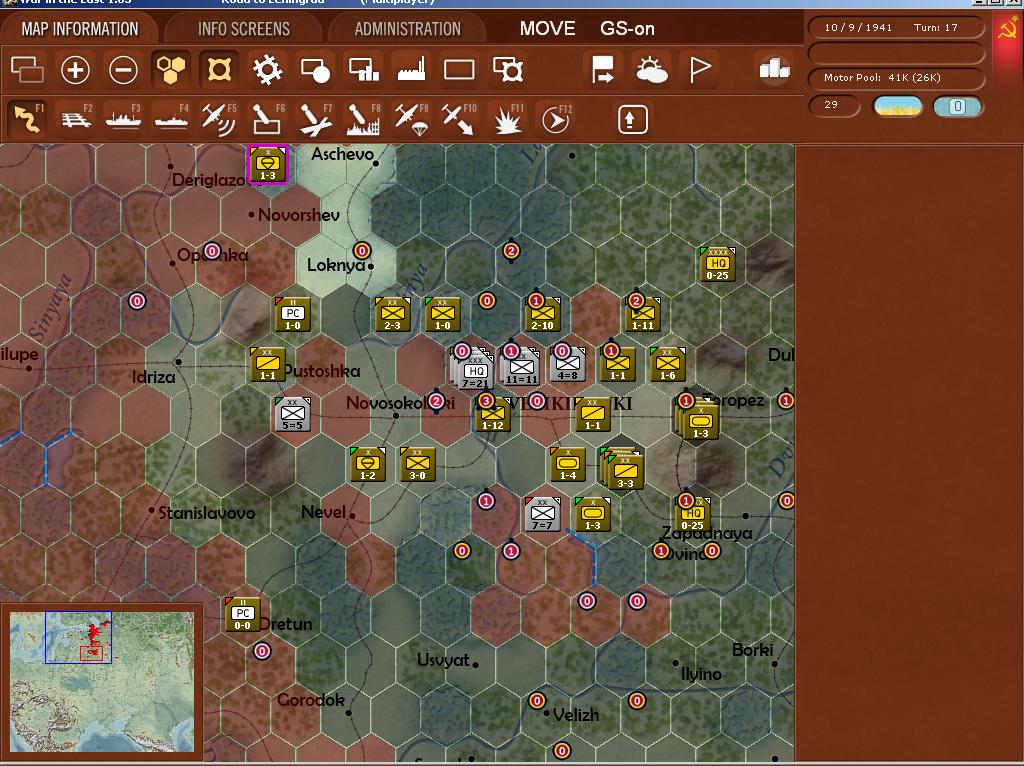Select the 1-2 airborne unit
Viewport: 1024px width, 766px height.
(368, 464)
